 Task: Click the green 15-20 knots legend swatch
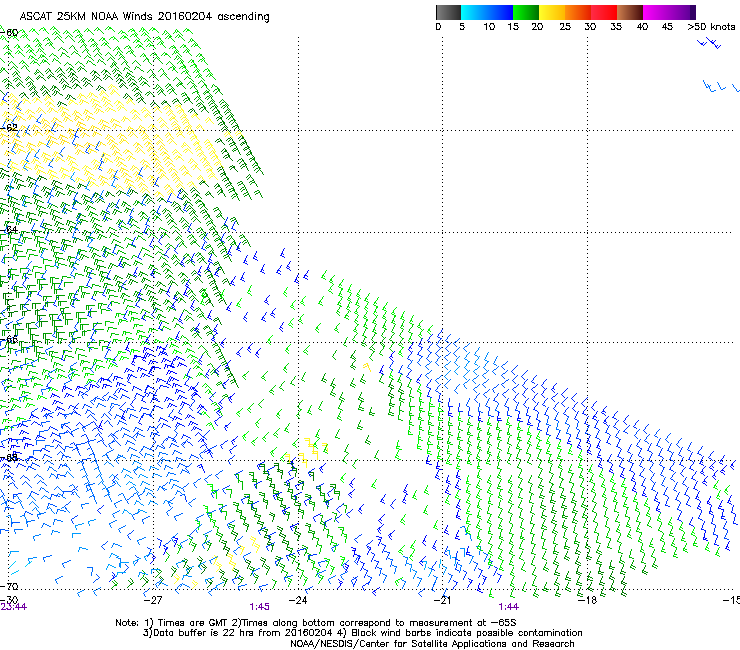pos(526,12)
